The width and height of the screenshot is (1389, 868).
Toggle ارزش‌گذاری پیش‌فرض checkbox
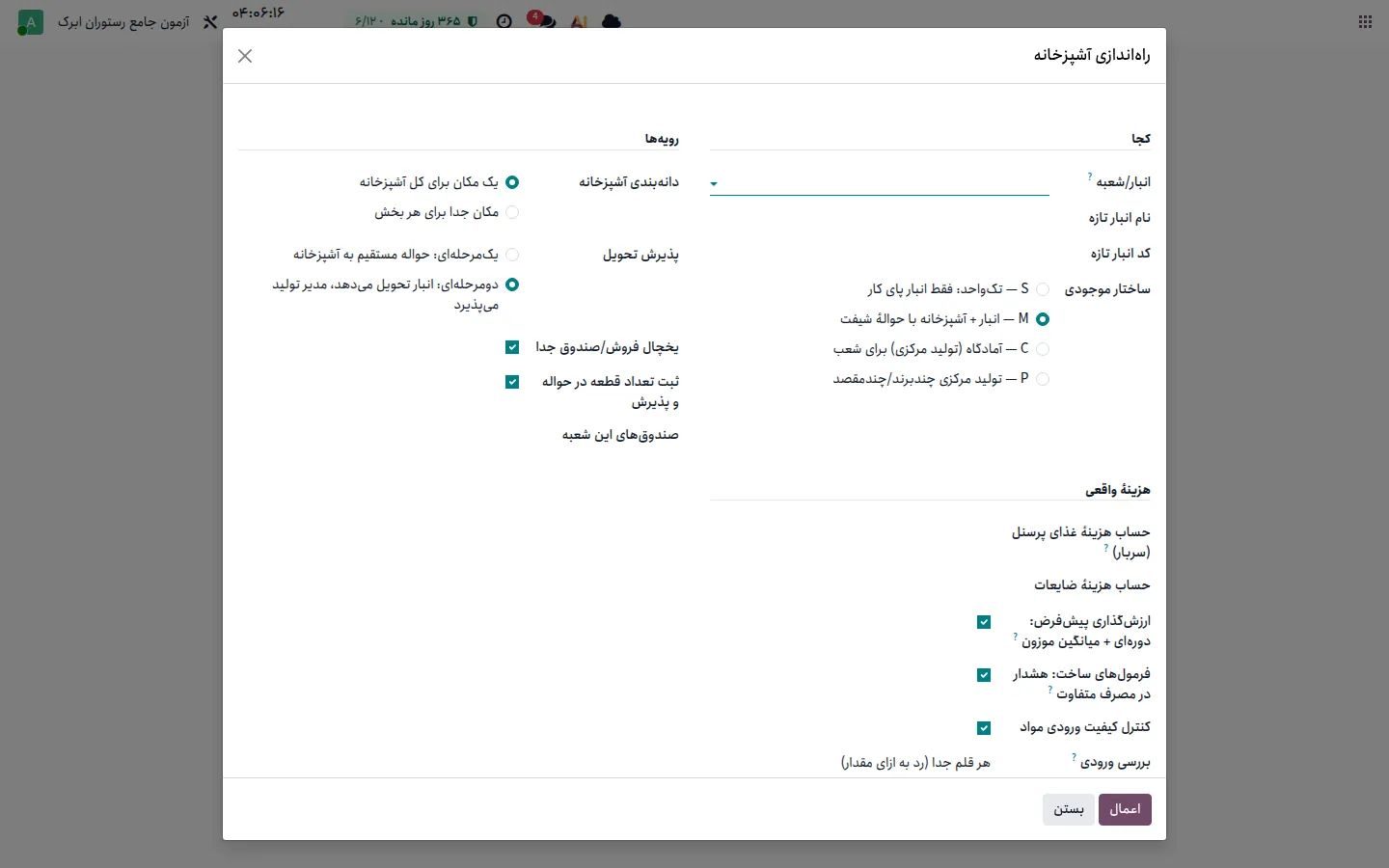click(984, 622)
